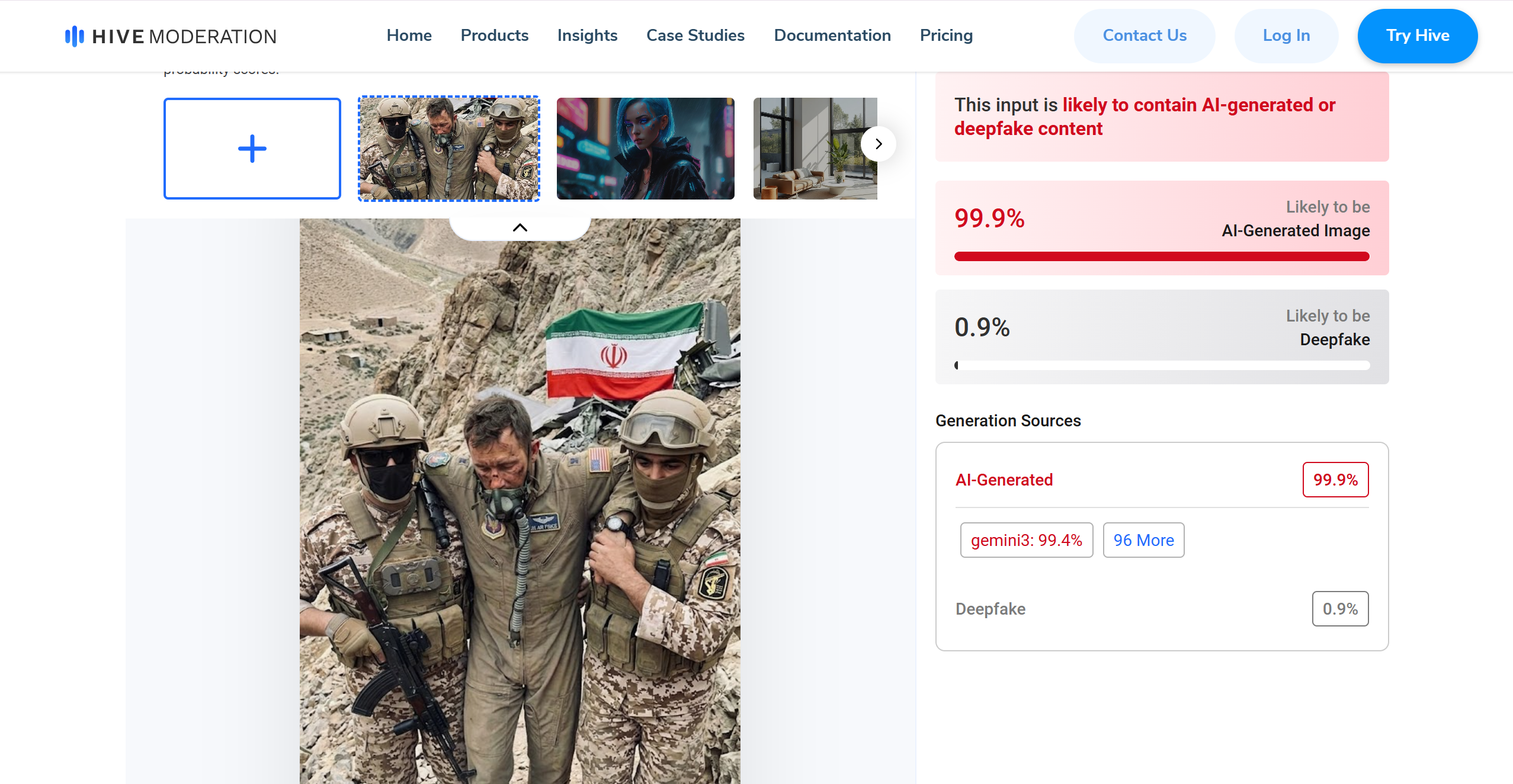Open Case Studies in navigation
The width and height of the screenshot is (1513, 784).
point(695,36)
